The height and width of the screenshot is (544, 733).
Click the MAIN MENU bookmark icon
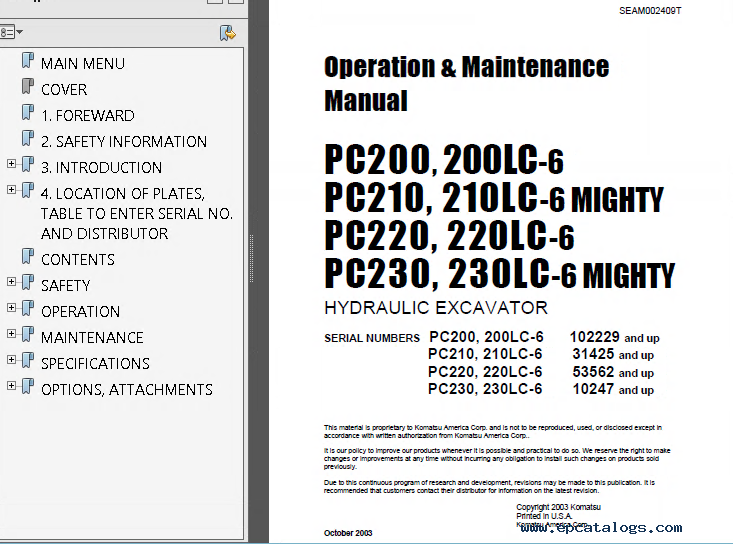point(28,61)
